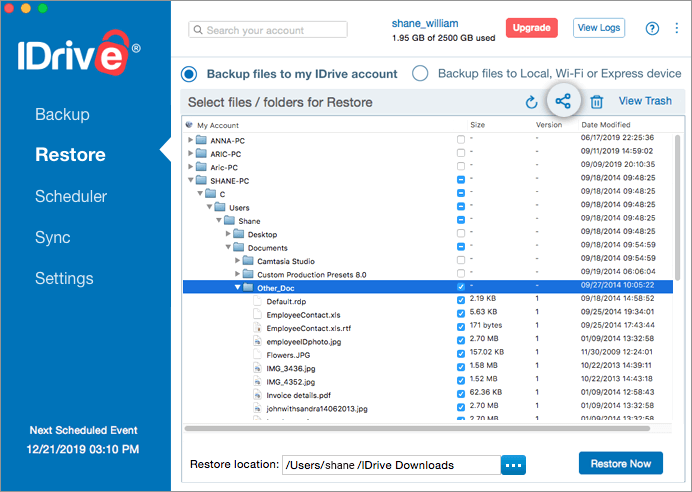This screenshot has width=692, height=492.
Task: Click the Size column header
Action: click(x=478, y=125)
